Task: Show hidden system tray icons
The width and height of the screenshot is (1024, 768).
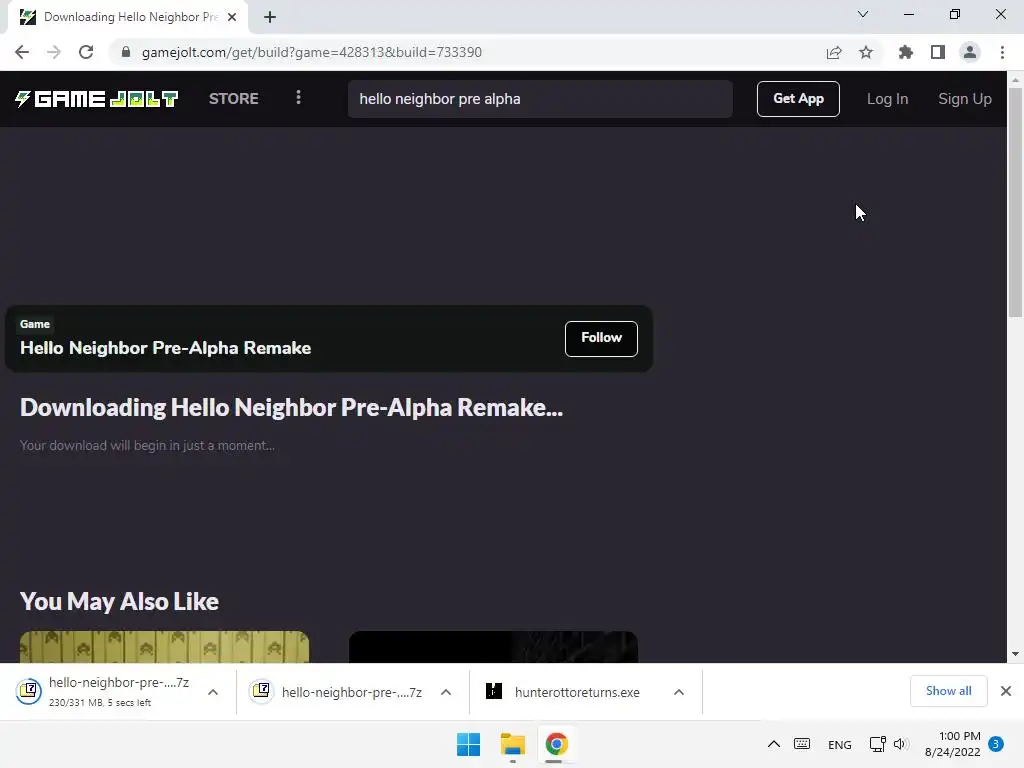Action: point(774,744)
